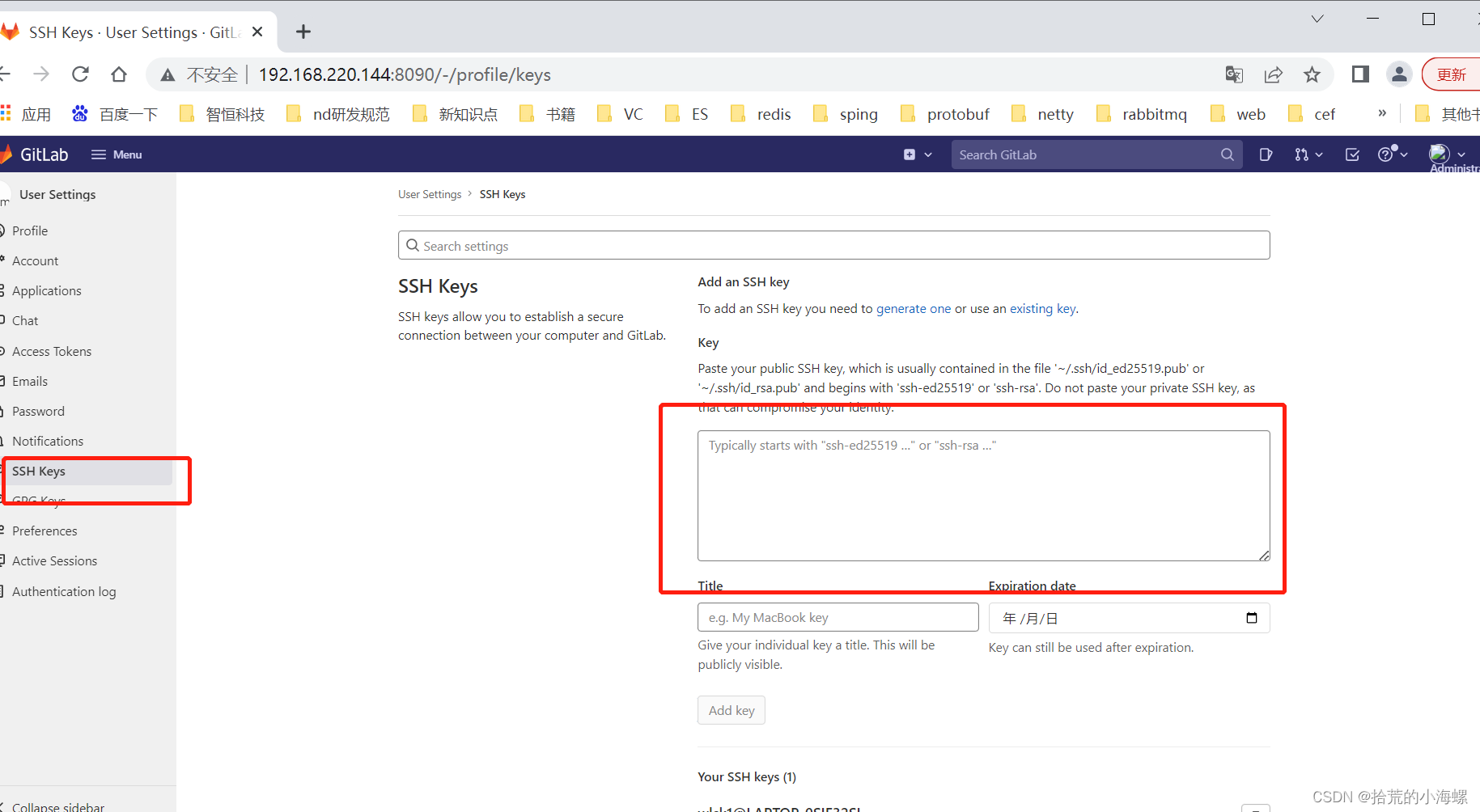
Task: Open the Administrator user avatar dropdown
Action: 1448,154
